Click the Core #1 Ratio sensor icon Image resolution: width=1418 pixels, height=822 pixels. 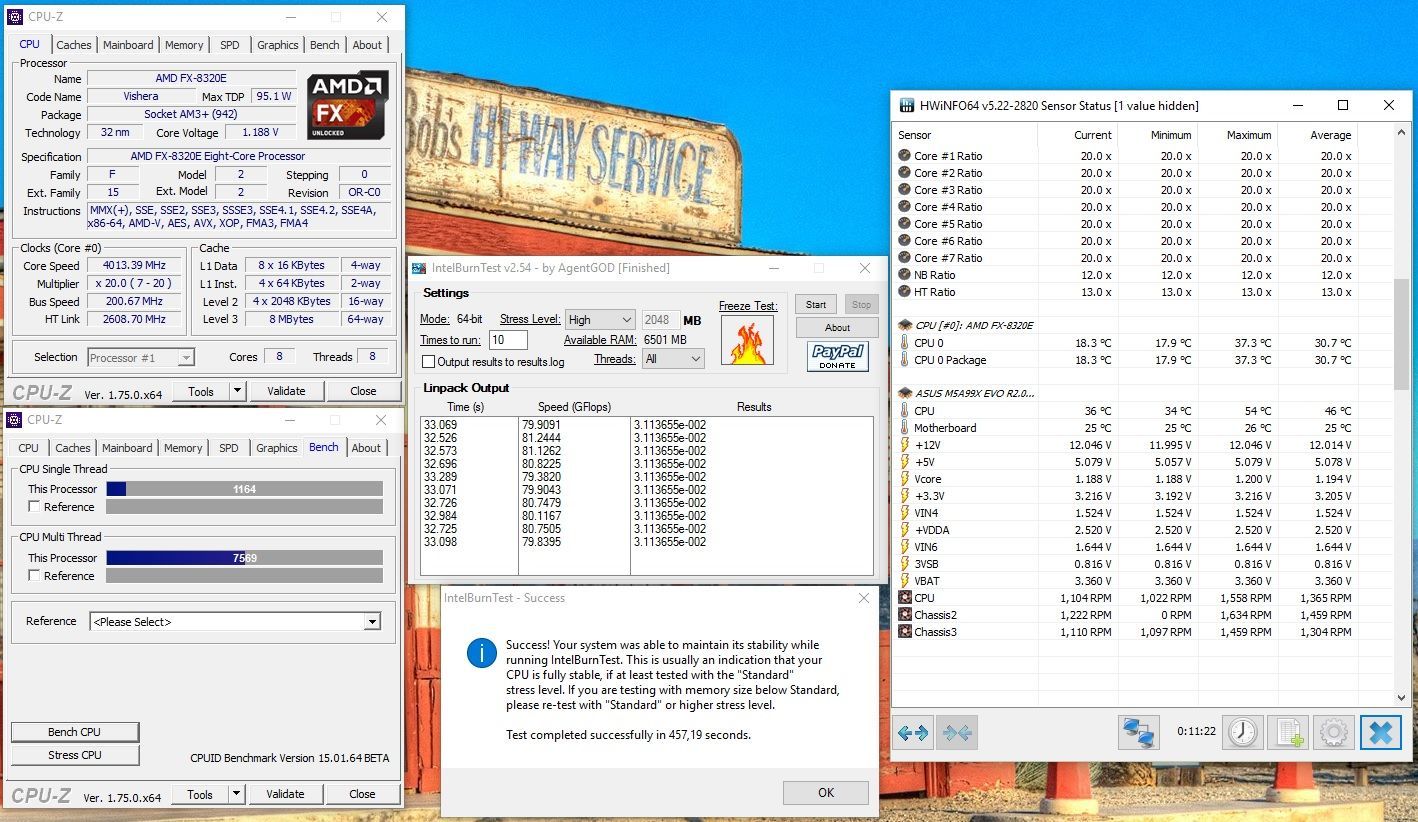point(905,156)
